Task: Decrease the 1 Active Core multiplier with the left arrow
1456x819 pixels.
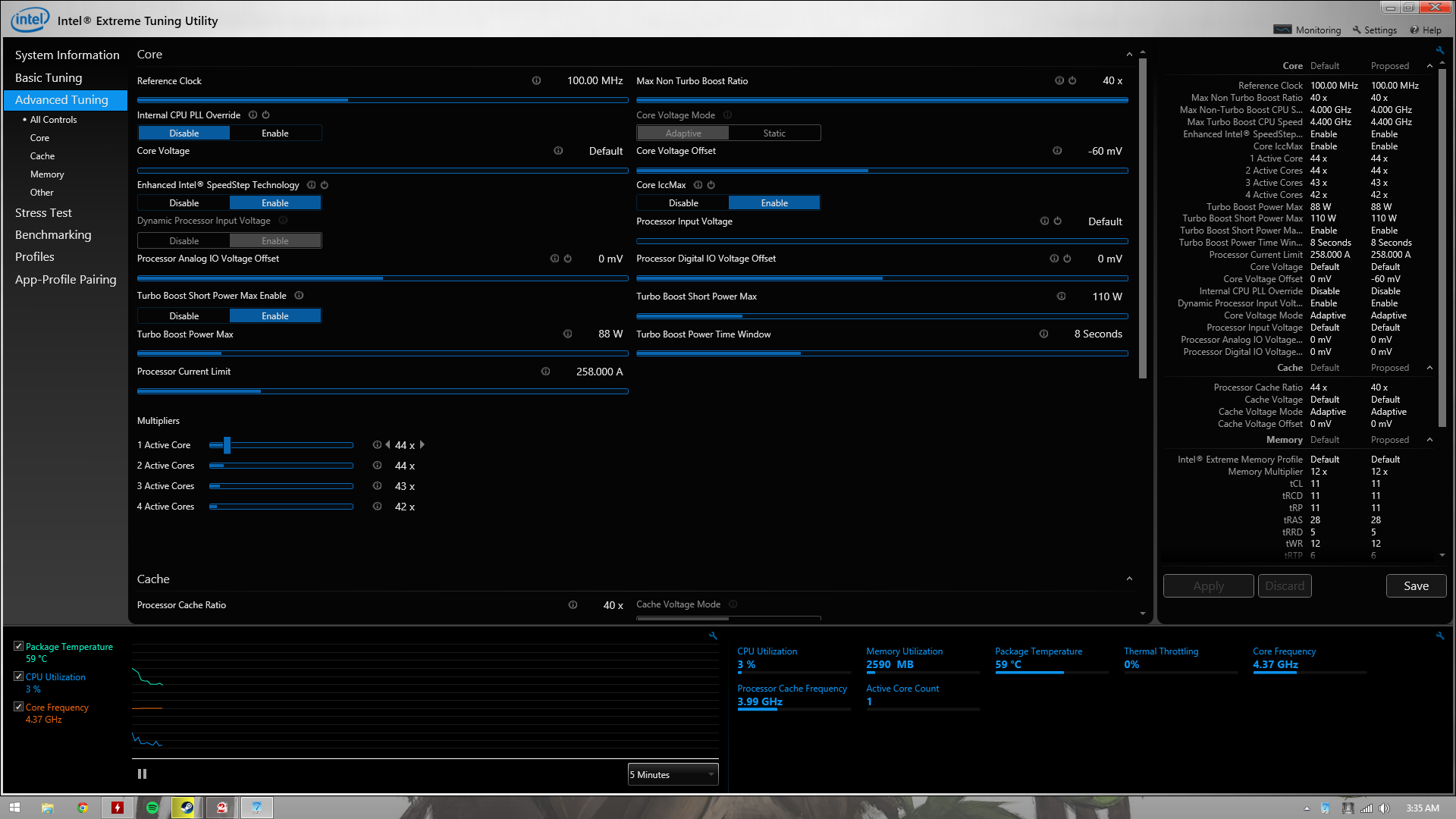Action: pos(388,445)
